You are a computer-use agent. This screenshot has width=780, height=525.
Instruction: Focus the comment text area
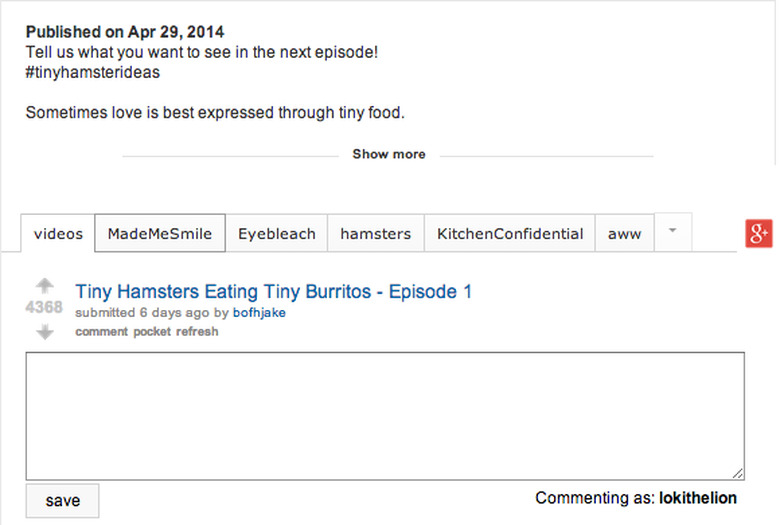pos(385,415)
